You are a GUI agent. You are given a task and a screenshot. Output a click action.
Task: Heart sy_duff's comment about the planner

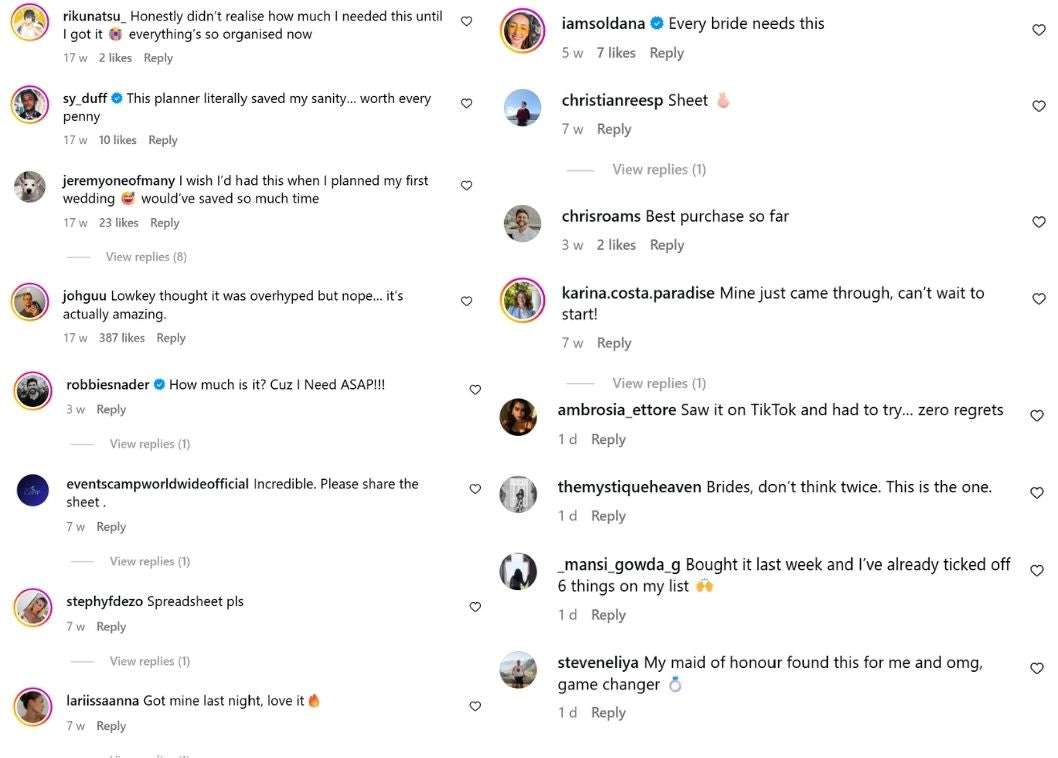[x=466, y=103]
